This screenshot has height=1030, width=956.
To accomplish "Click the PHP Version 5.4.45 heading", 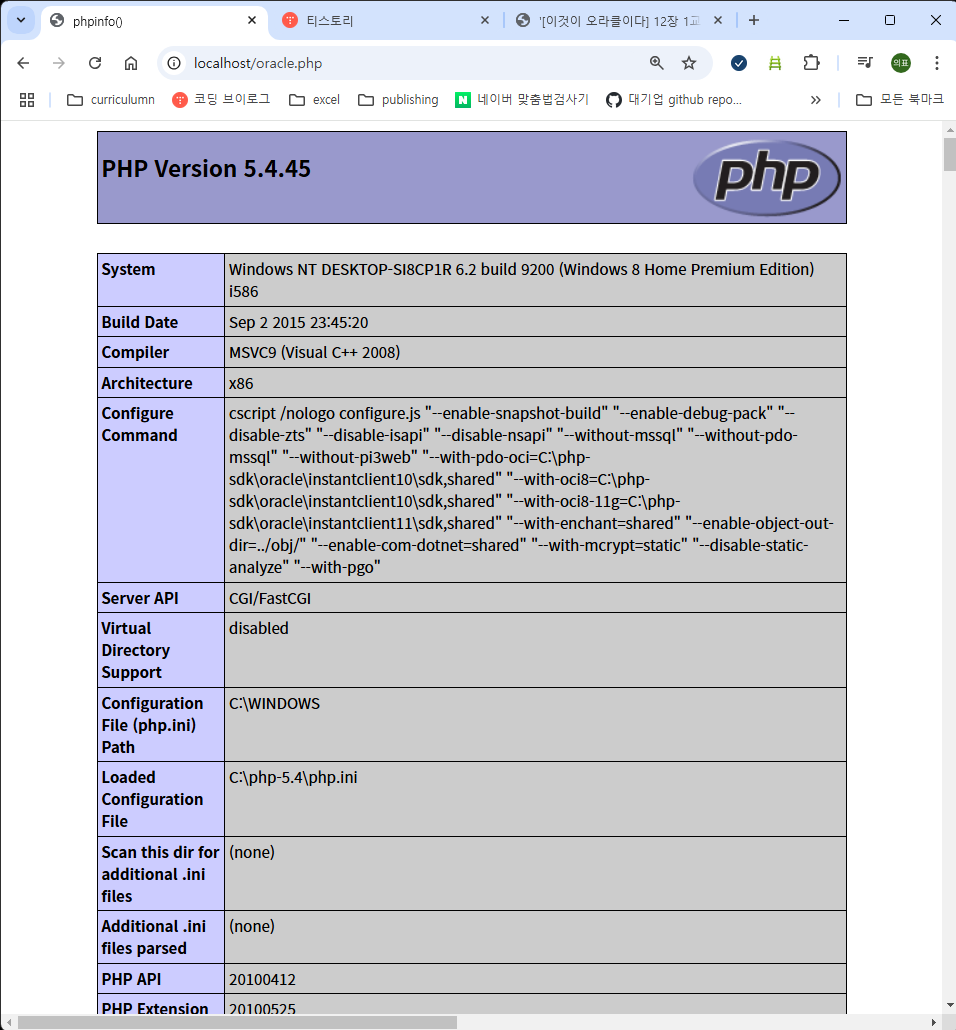I will coord(206,169).
